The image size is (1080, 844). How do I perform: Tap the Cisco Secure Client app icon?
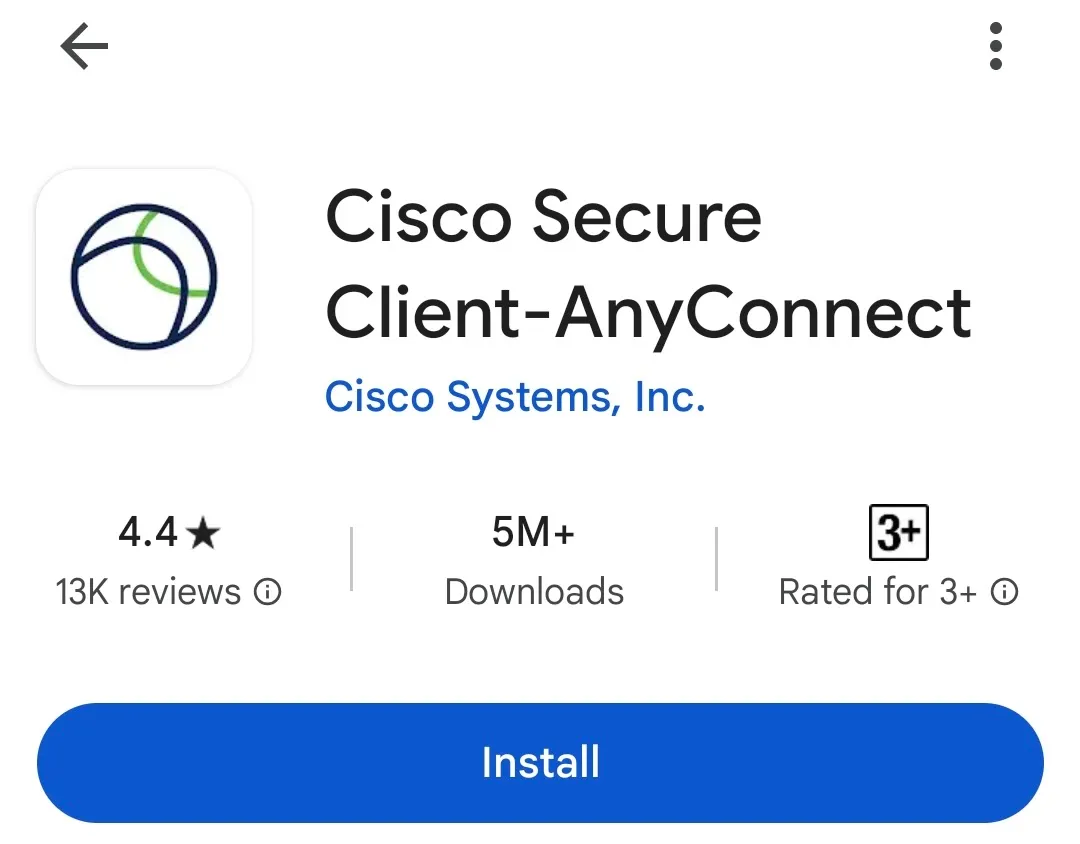pos(144,277)
